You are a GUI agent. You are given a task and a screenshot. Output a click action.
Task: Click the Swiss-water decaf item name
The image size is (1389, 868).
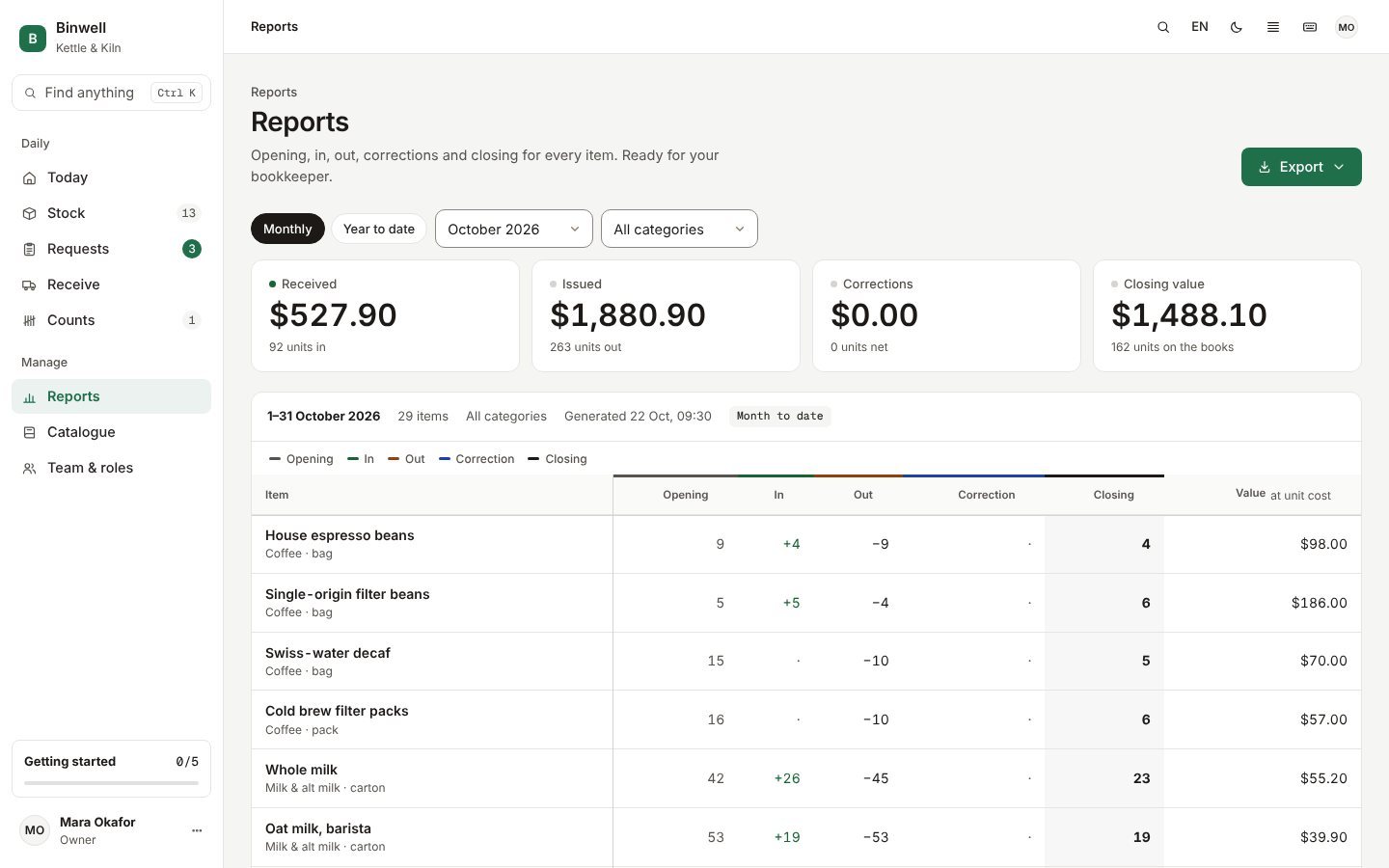[x=328, y=653]
